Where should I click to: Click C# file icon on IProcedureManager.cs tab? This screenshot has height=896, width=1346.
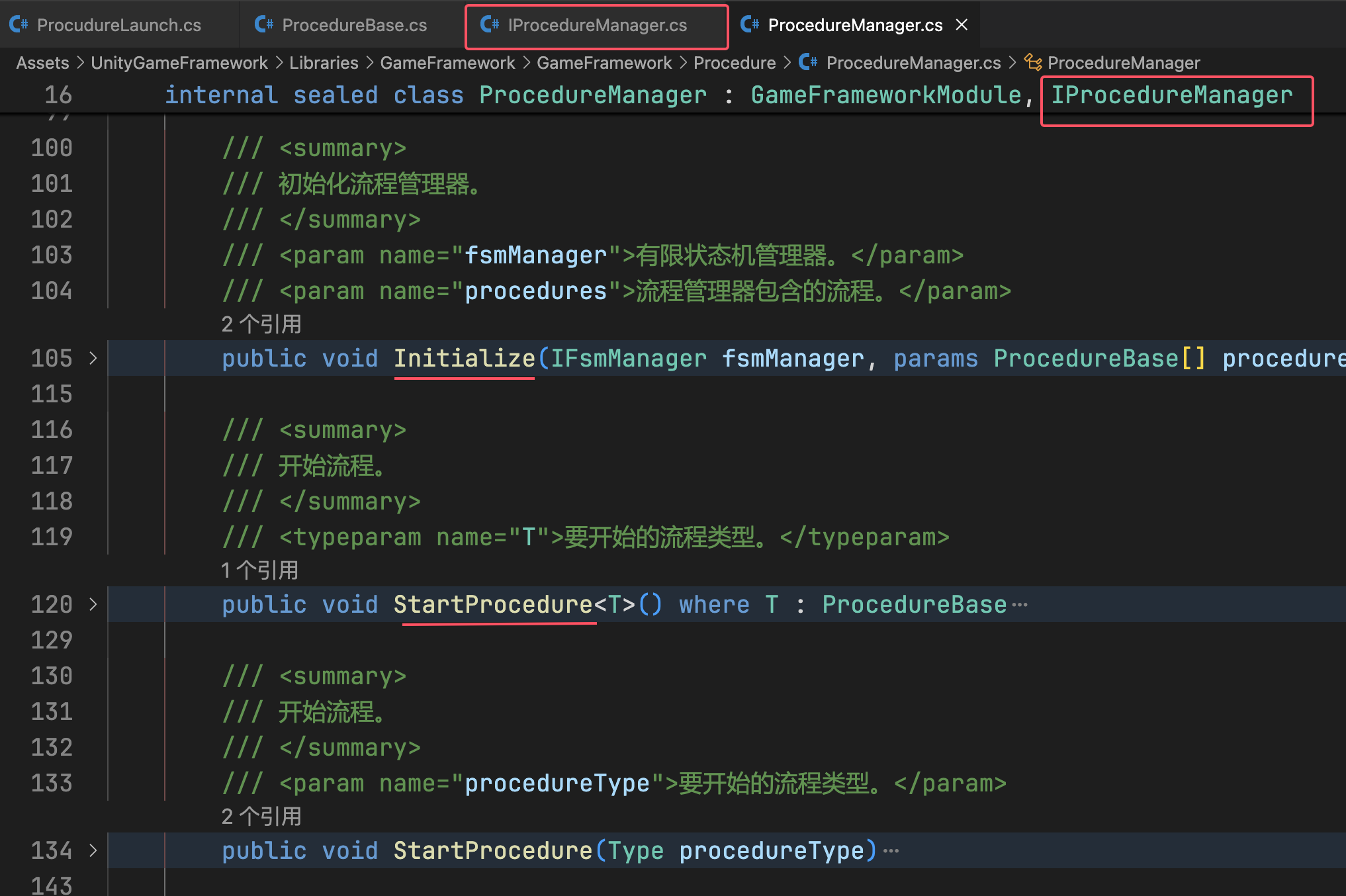click(489, 25)
